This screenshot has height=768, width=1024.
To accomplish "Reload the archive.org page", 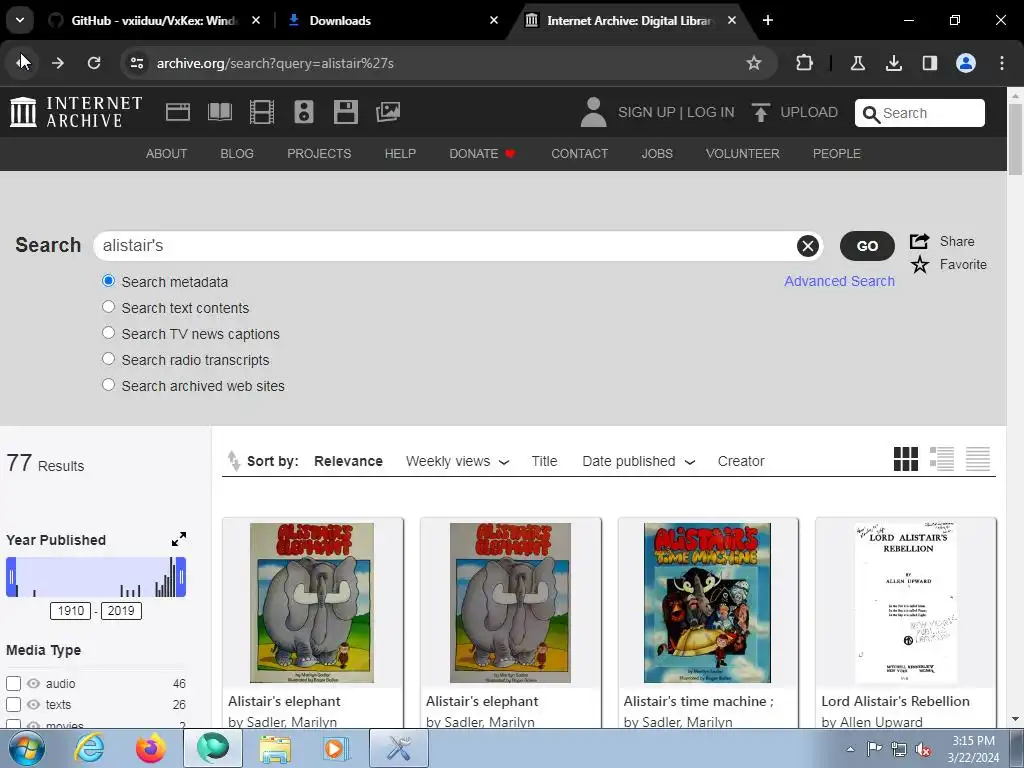I will click(x=94, y=63).
